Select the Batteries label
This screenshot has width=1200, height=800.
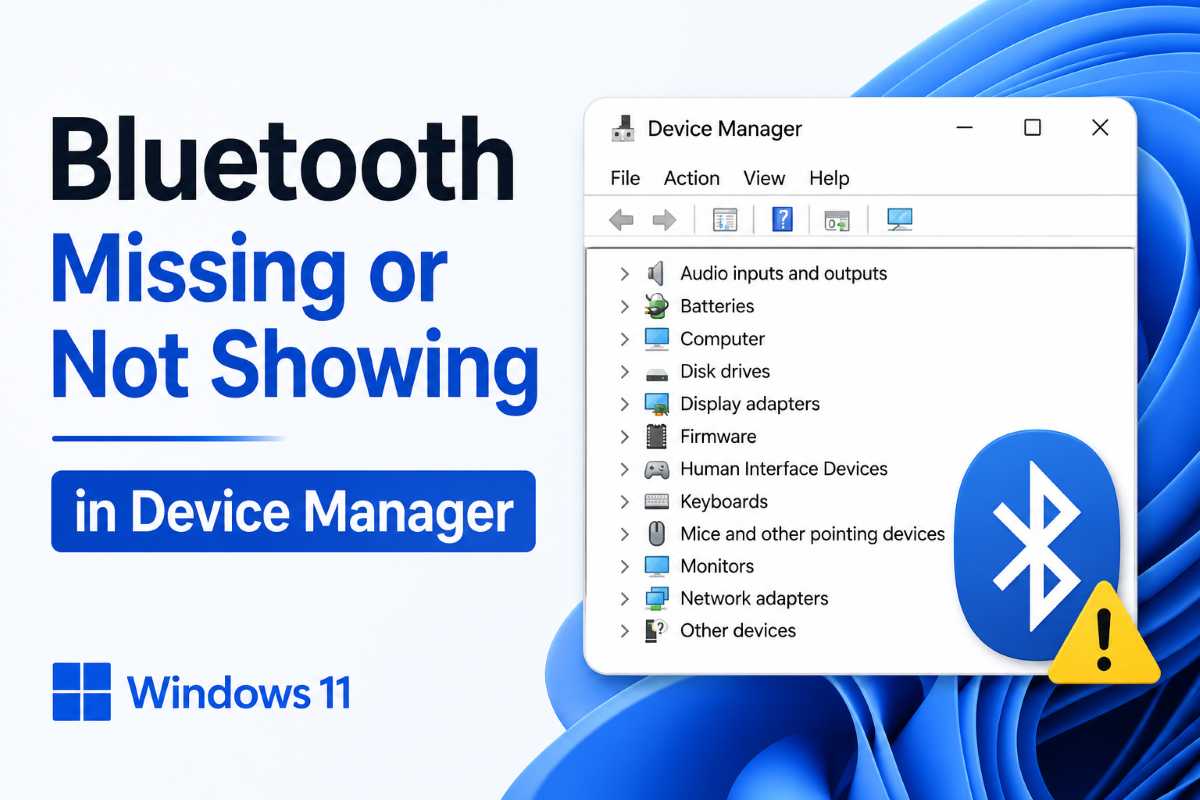[x=717, y=306]
